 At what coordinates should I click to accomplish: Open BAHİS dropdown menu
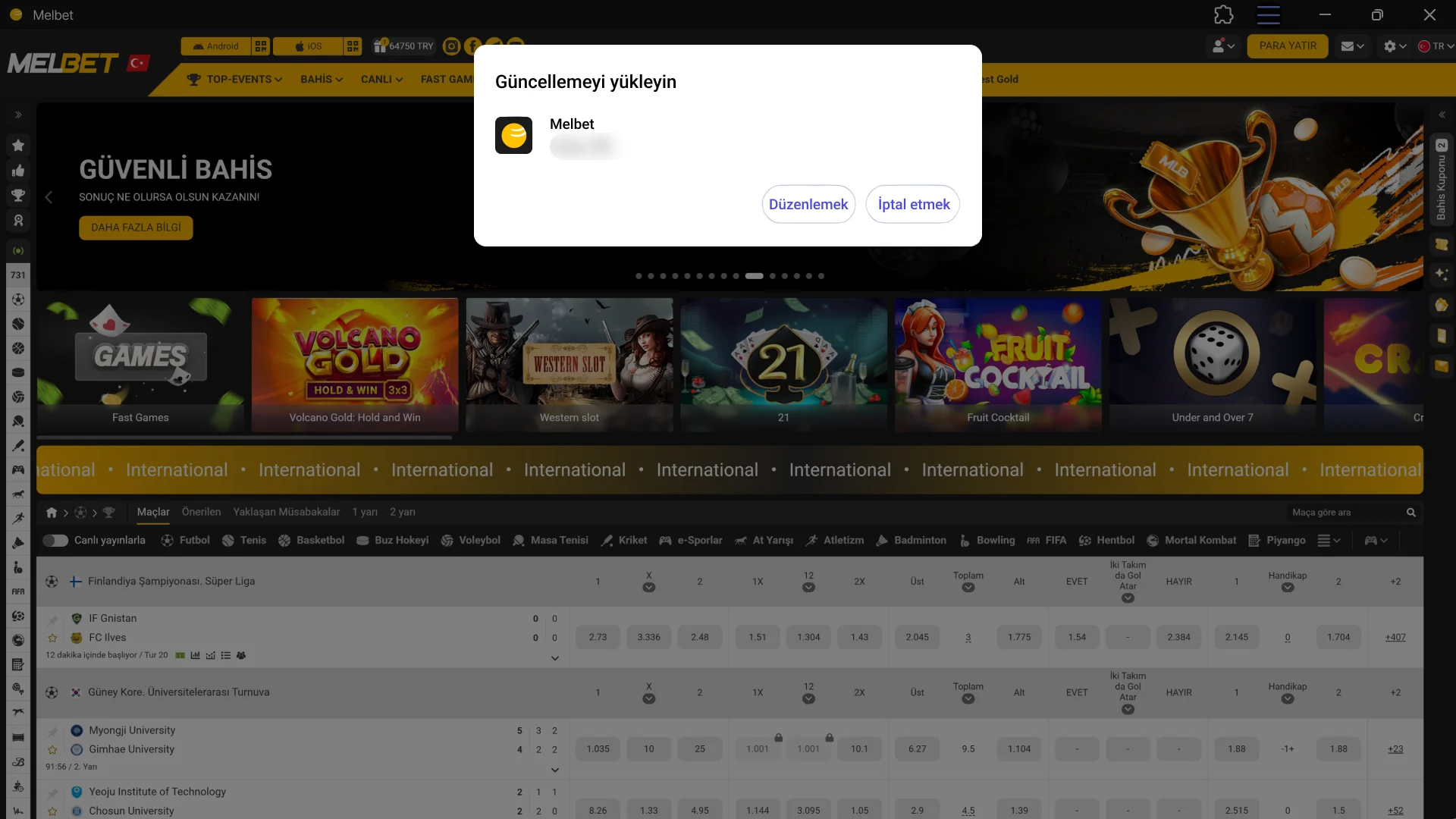(x=322, y=80)
